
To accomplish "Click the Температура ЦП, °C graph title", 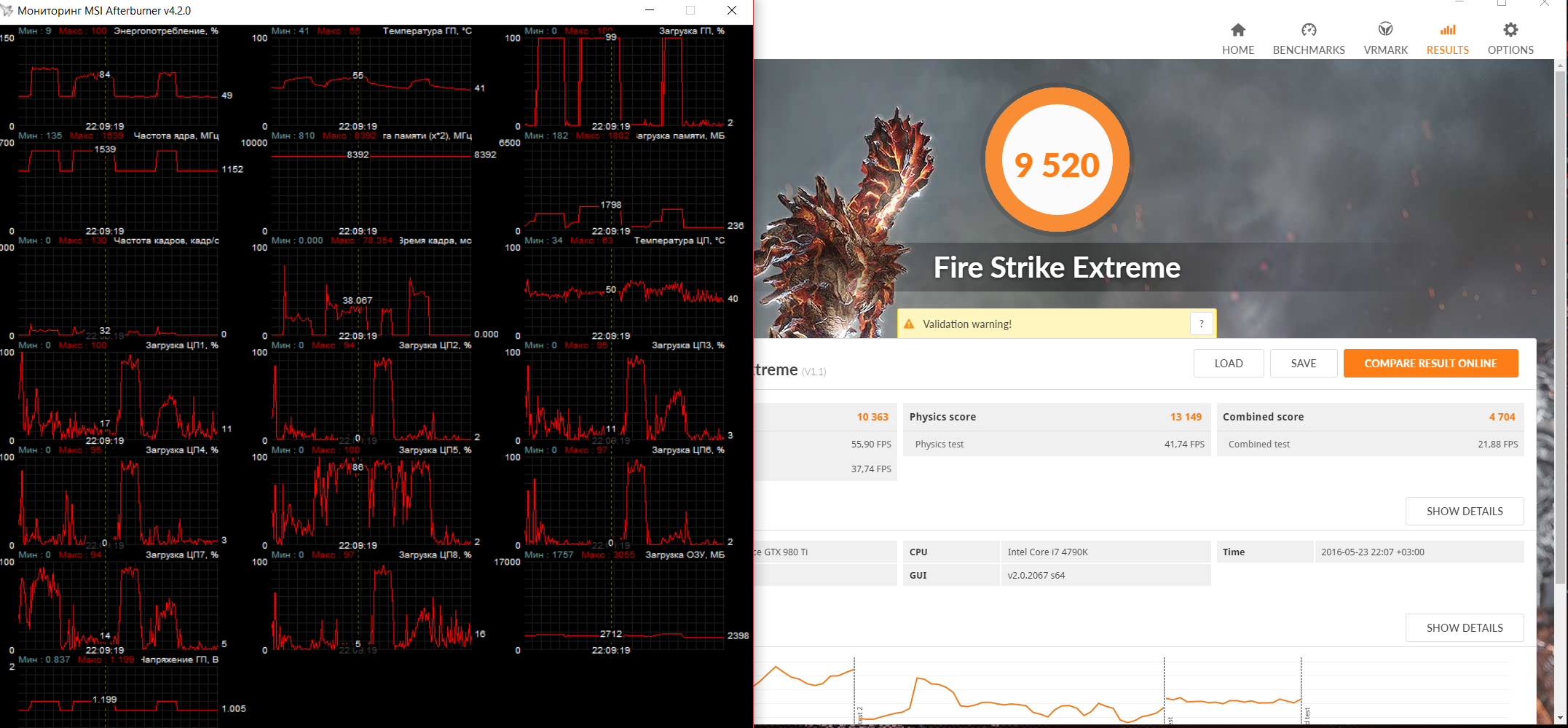I will [x=679, y=240].
